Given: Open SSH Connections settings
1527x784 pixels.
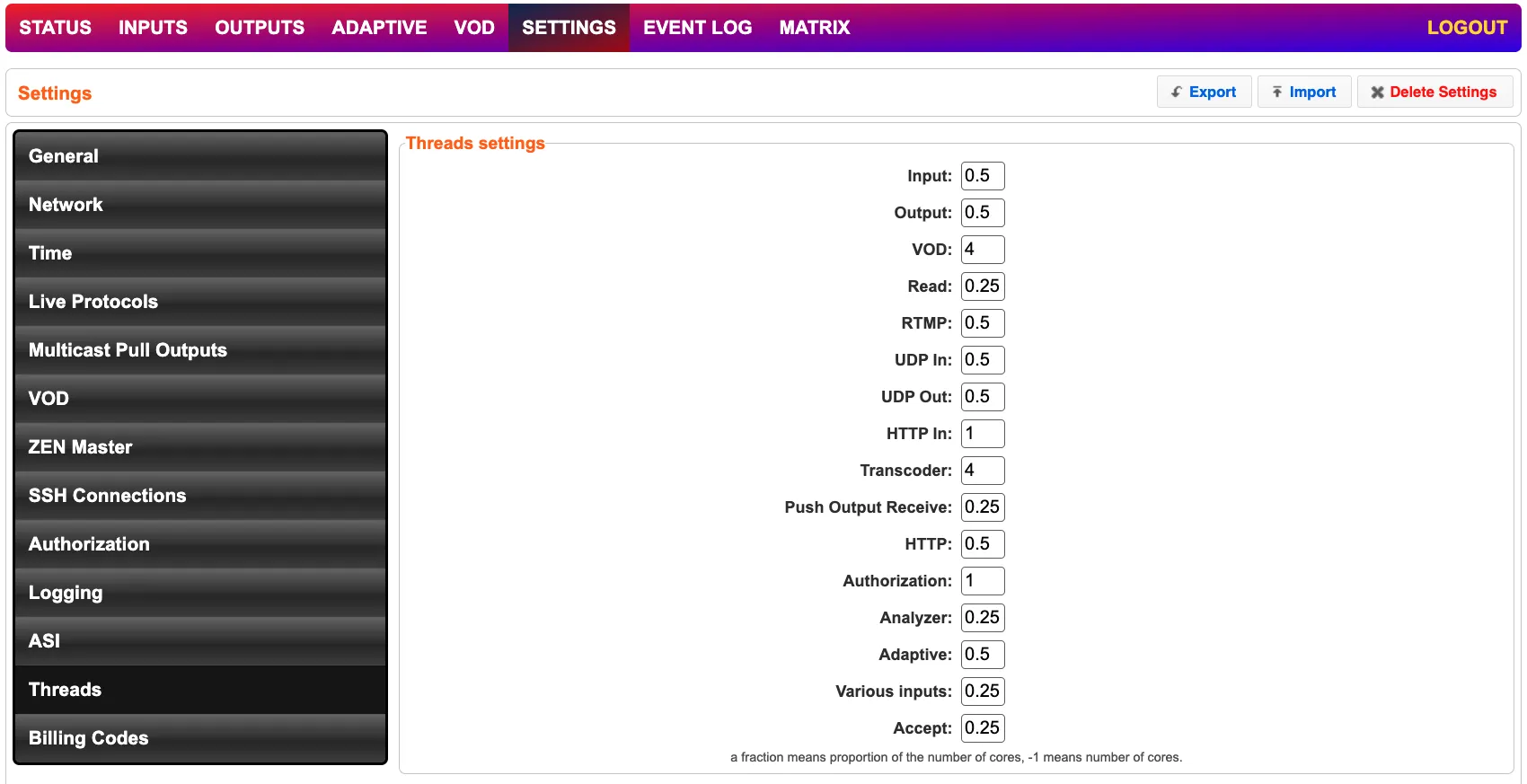Looking at the screenshot, I should (200, 496).
